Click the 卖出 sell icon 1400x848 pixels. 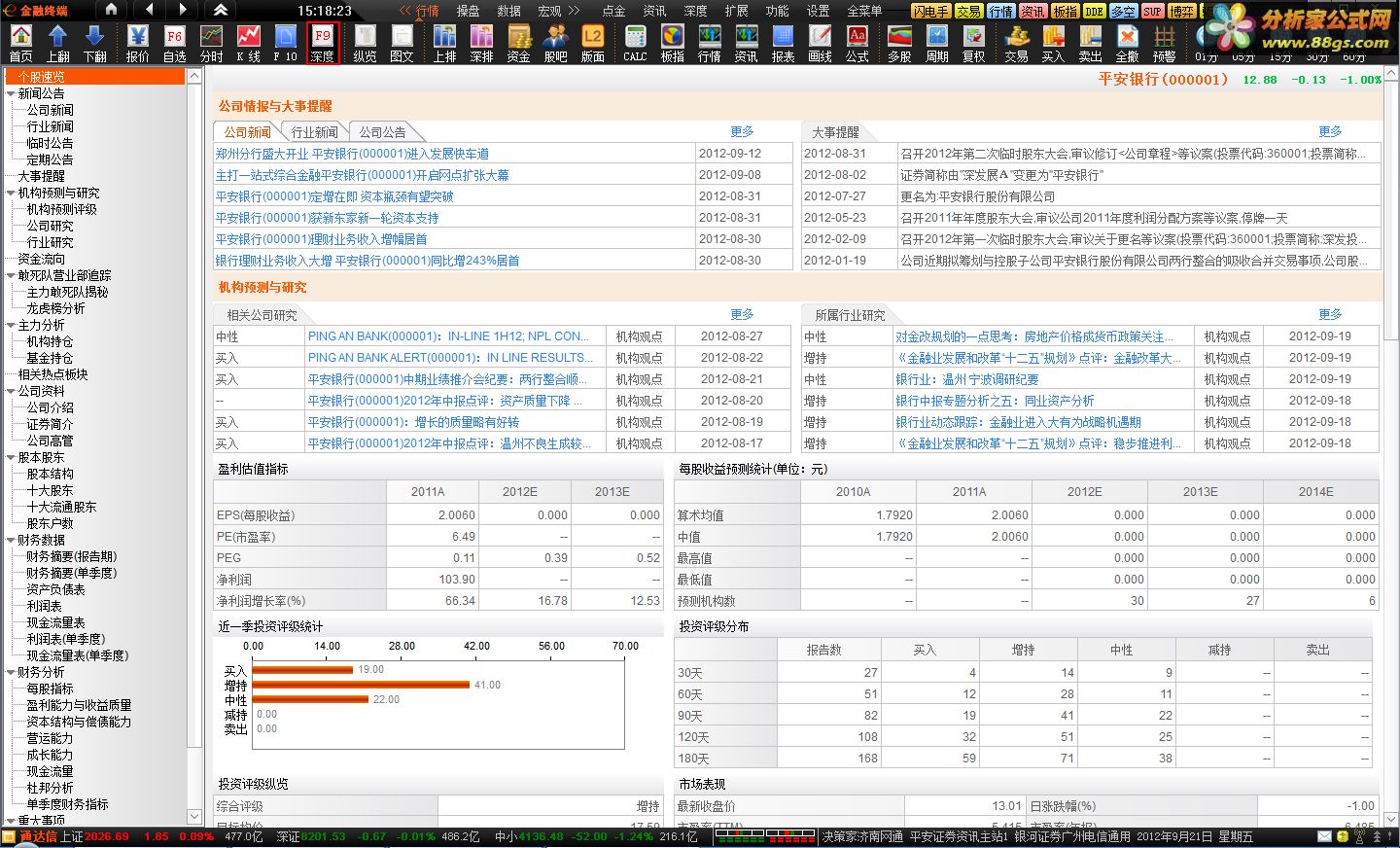[1091, 43]
